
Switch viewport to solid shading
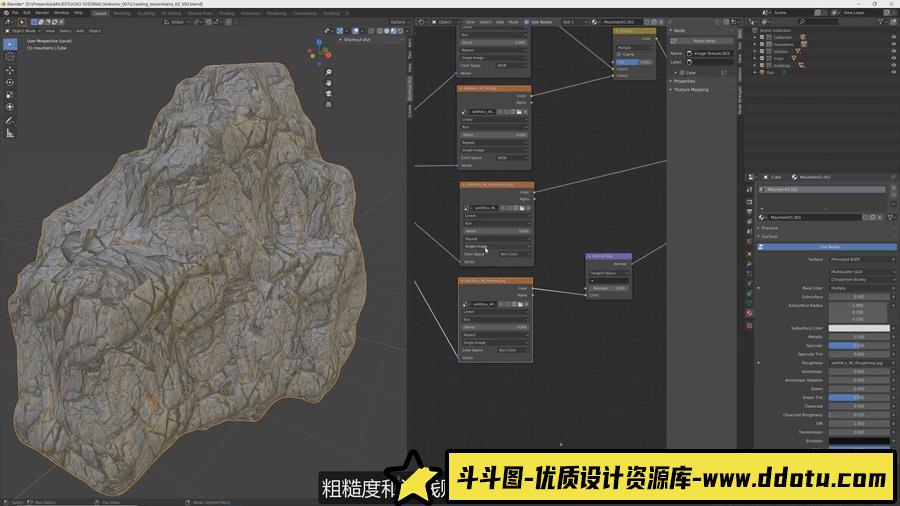387,31
